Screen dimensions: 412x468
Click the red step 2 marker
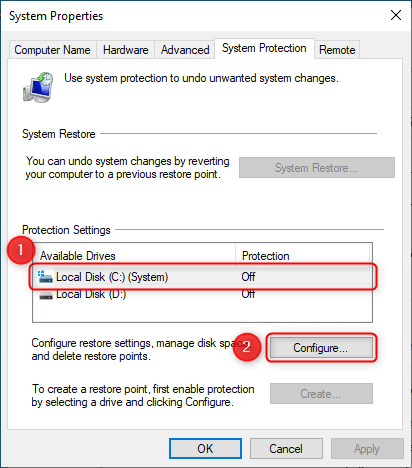(x=246, y=347)
